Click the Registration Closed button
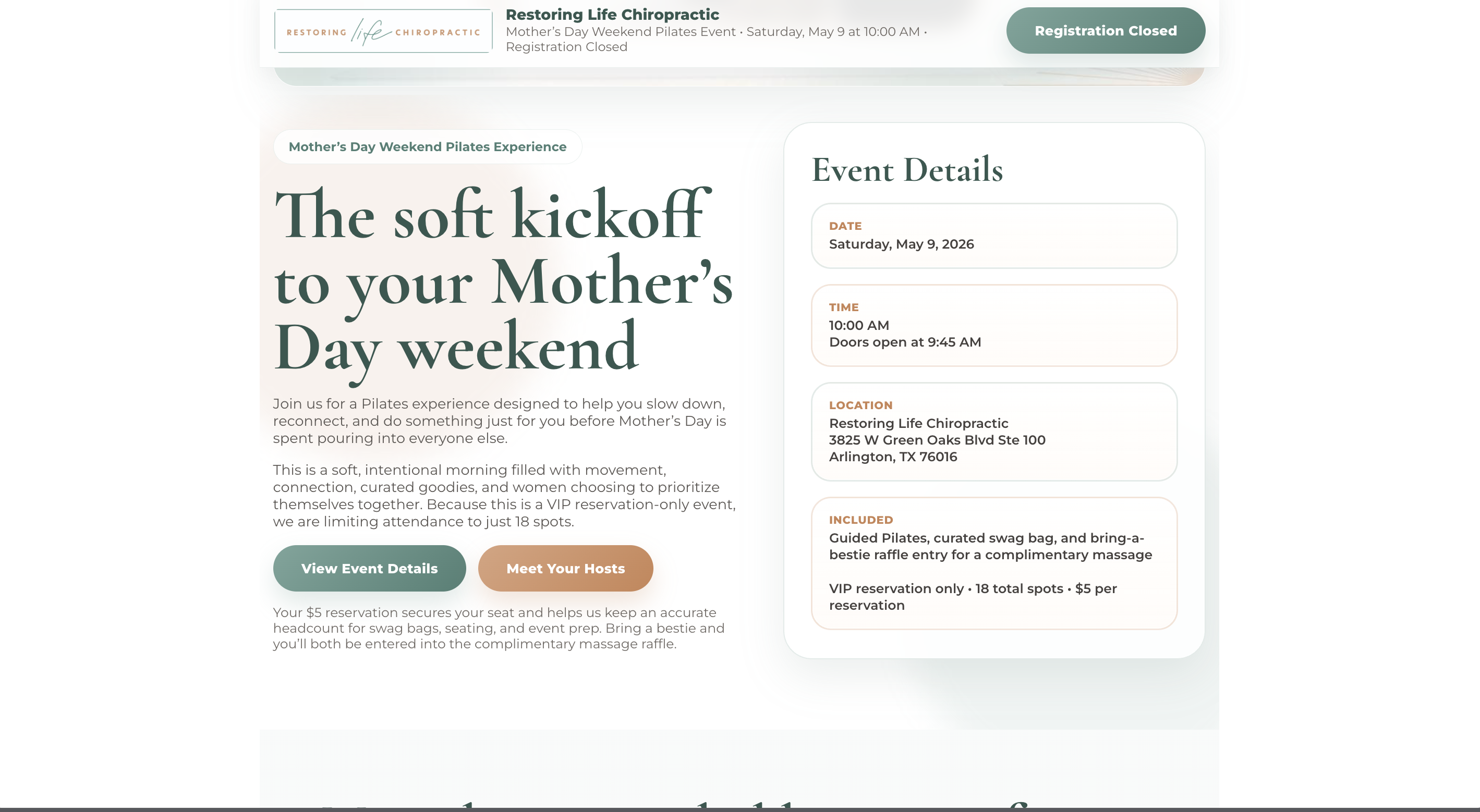The height and width of the screenshot is (812, 1480). (x=1106, y=30)
